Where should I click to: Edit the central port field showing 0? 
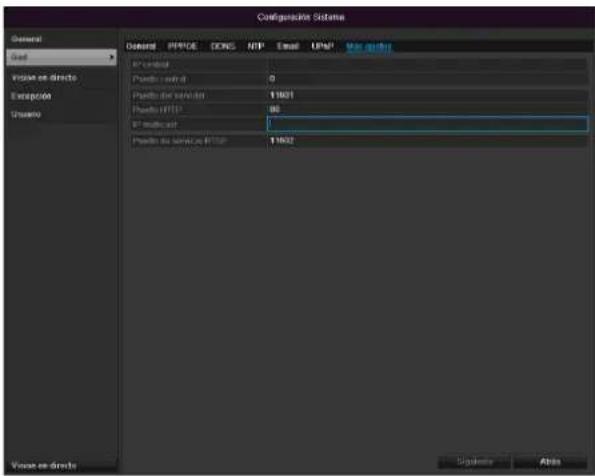(x=428, y=79)
